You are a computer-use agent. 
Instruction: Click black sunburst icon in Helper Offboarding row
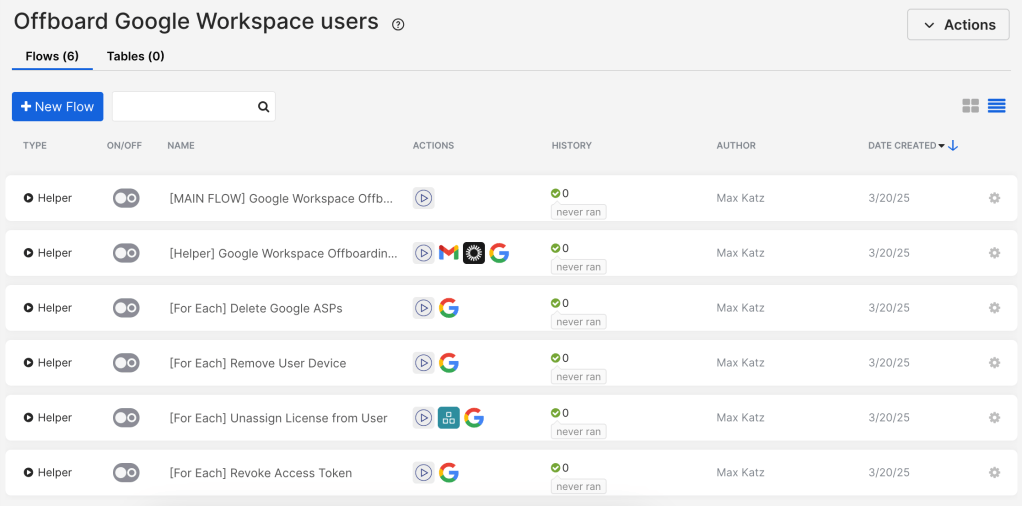(474, 253)
